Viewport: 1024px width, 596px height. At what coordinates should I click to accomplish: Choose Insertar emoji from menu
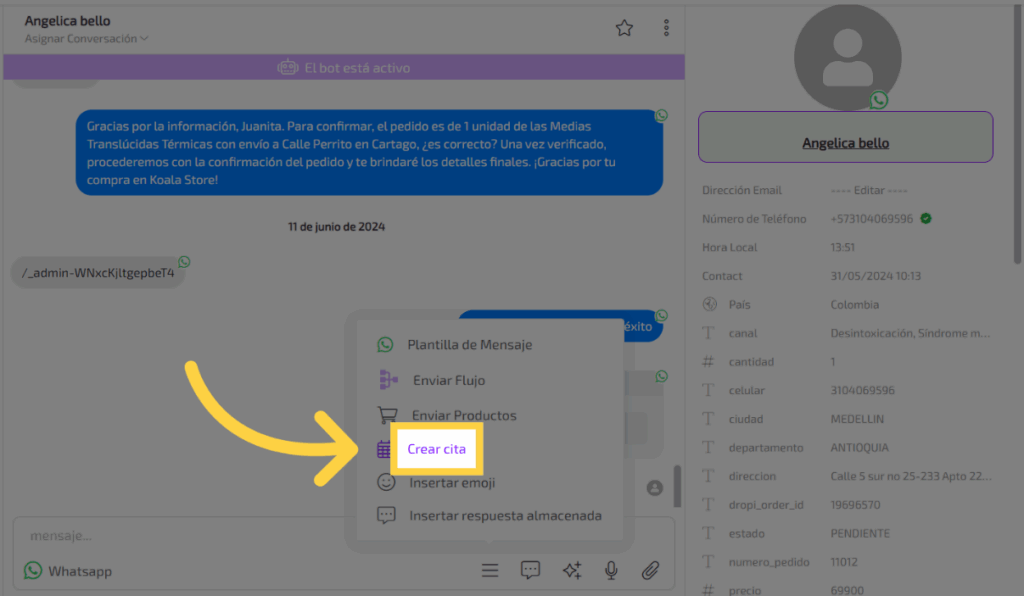point(451,482)
